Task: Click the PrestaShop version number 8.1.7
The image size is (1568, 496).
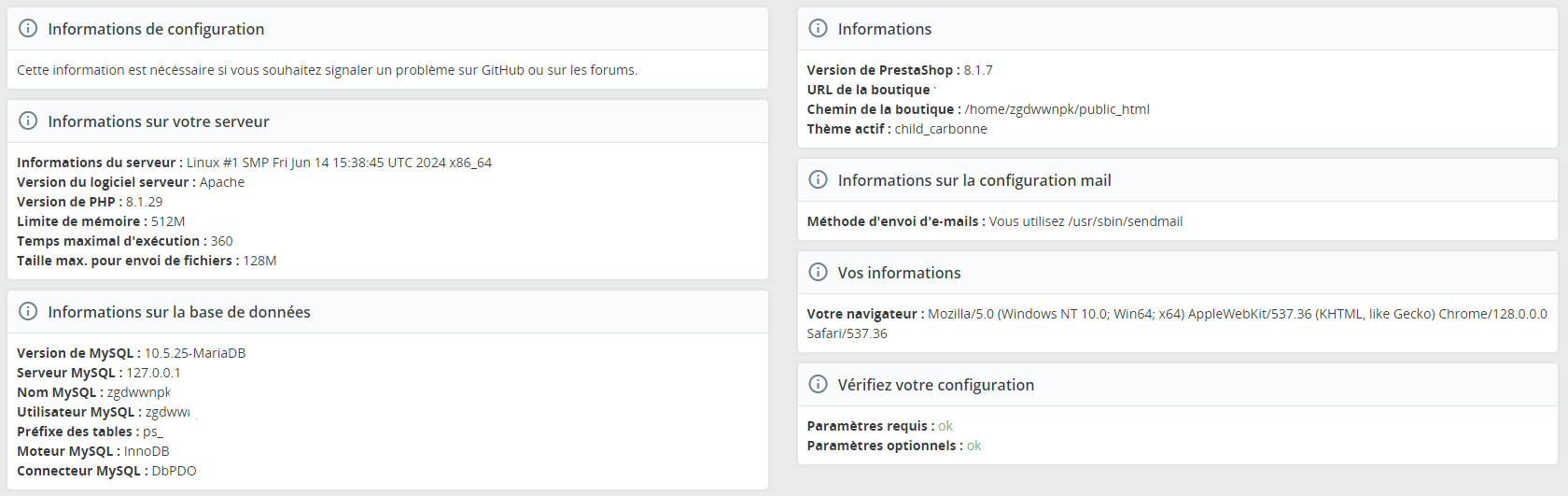Action: [x=978, y=70]
